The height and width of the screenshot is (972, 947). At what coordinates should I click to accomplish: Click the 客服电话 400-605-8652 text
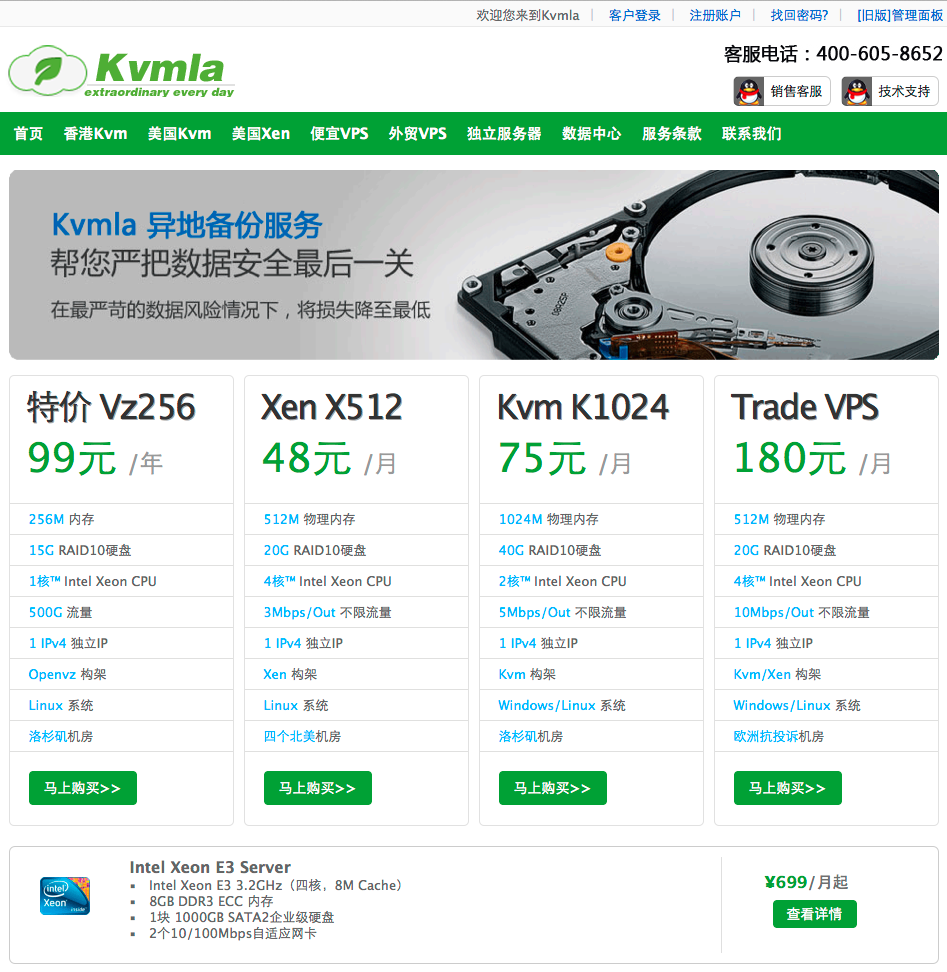[833, 54]
